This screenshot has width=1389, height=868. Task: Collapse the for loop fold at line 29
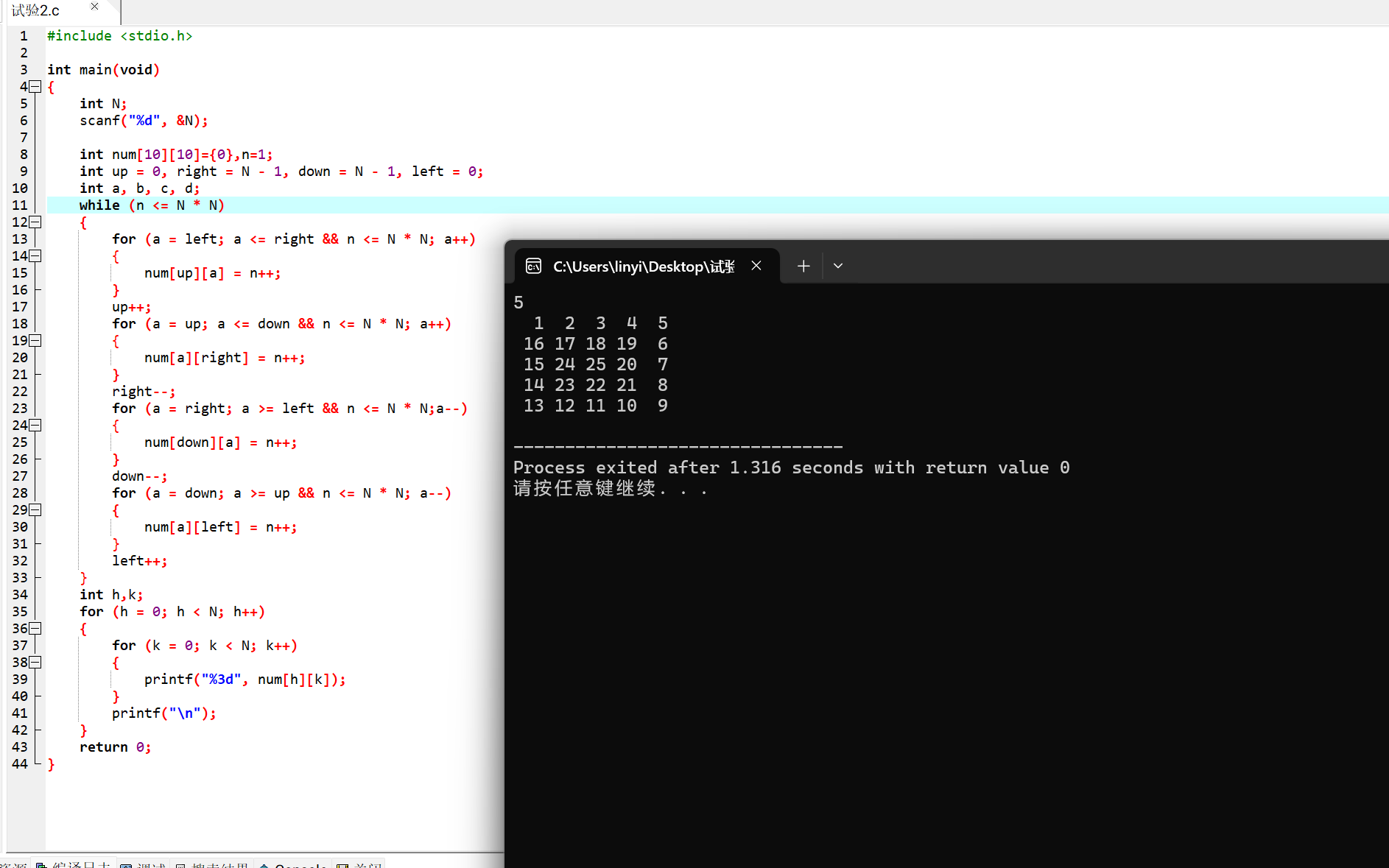point(35,509)
